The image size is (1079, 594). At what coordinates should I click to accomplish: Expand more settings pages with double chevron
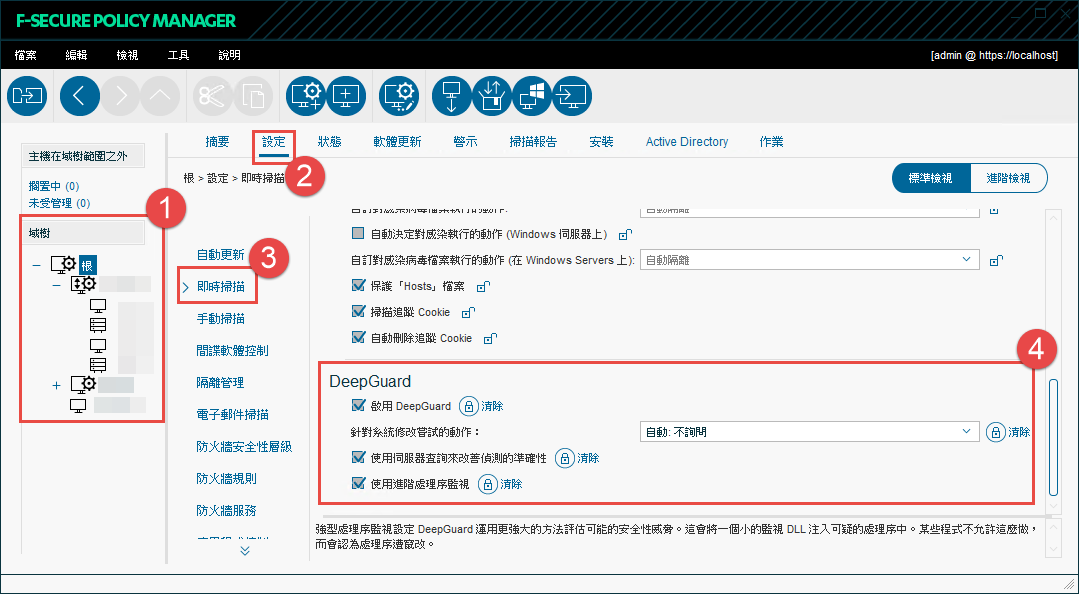[244, 551]
